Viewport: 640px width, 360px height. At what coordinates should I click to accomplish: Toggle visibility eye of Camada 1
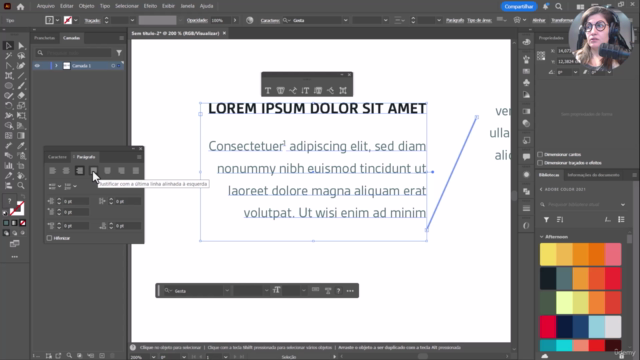tap(37, 66)
